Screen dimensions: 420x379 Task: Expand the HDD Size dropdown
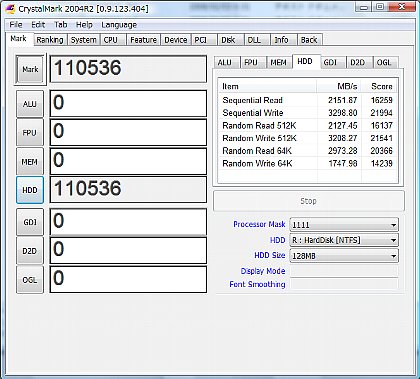[x=344, y=256]
